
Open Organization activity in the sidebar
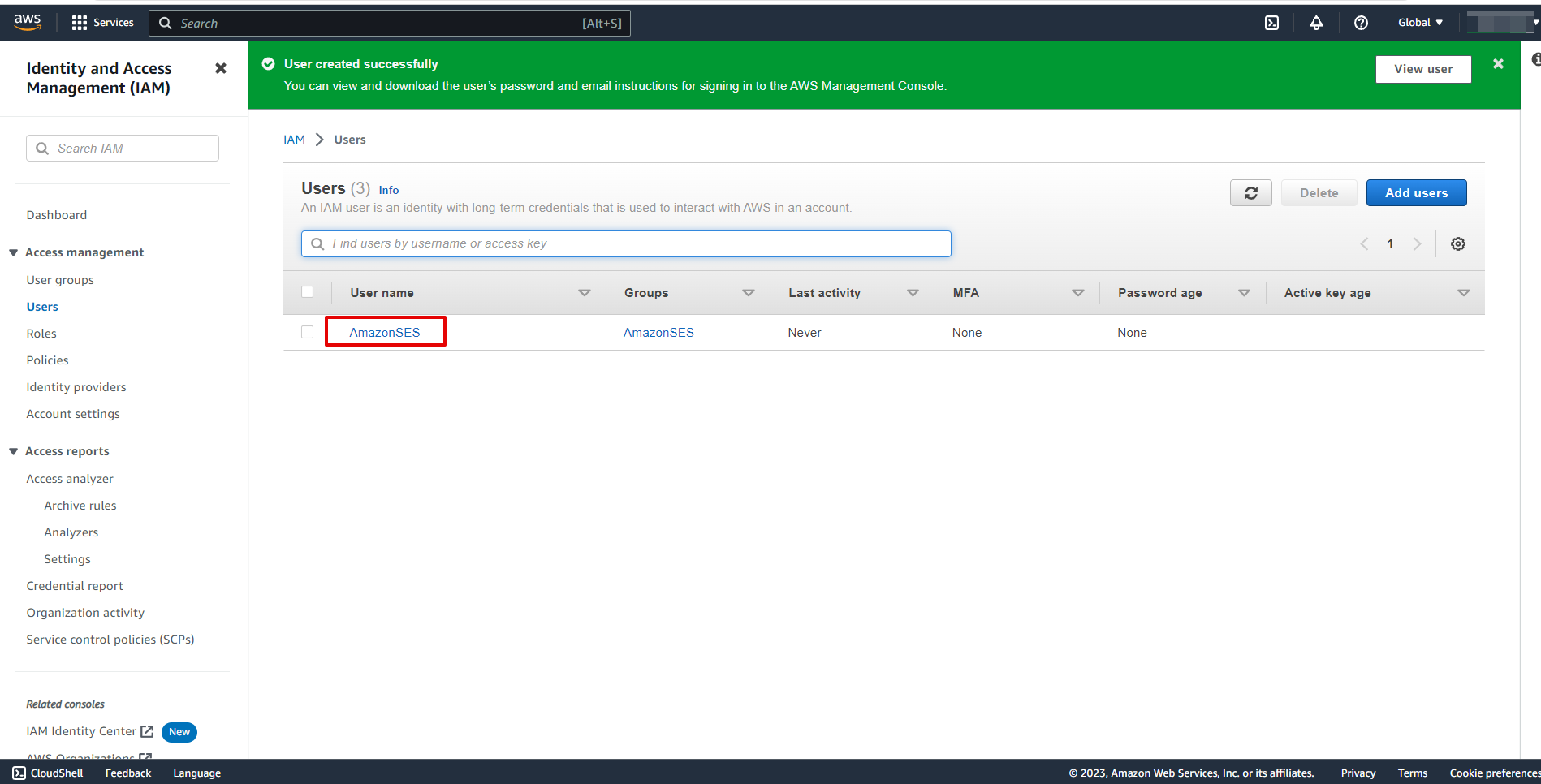[x=85, y=613]
